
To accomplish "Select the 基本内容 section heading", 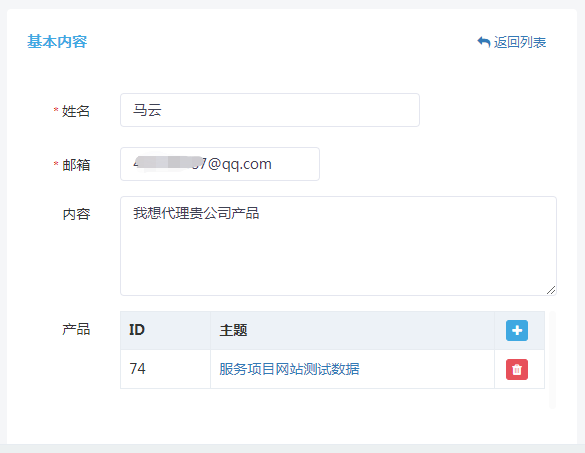I will [57, 41].
